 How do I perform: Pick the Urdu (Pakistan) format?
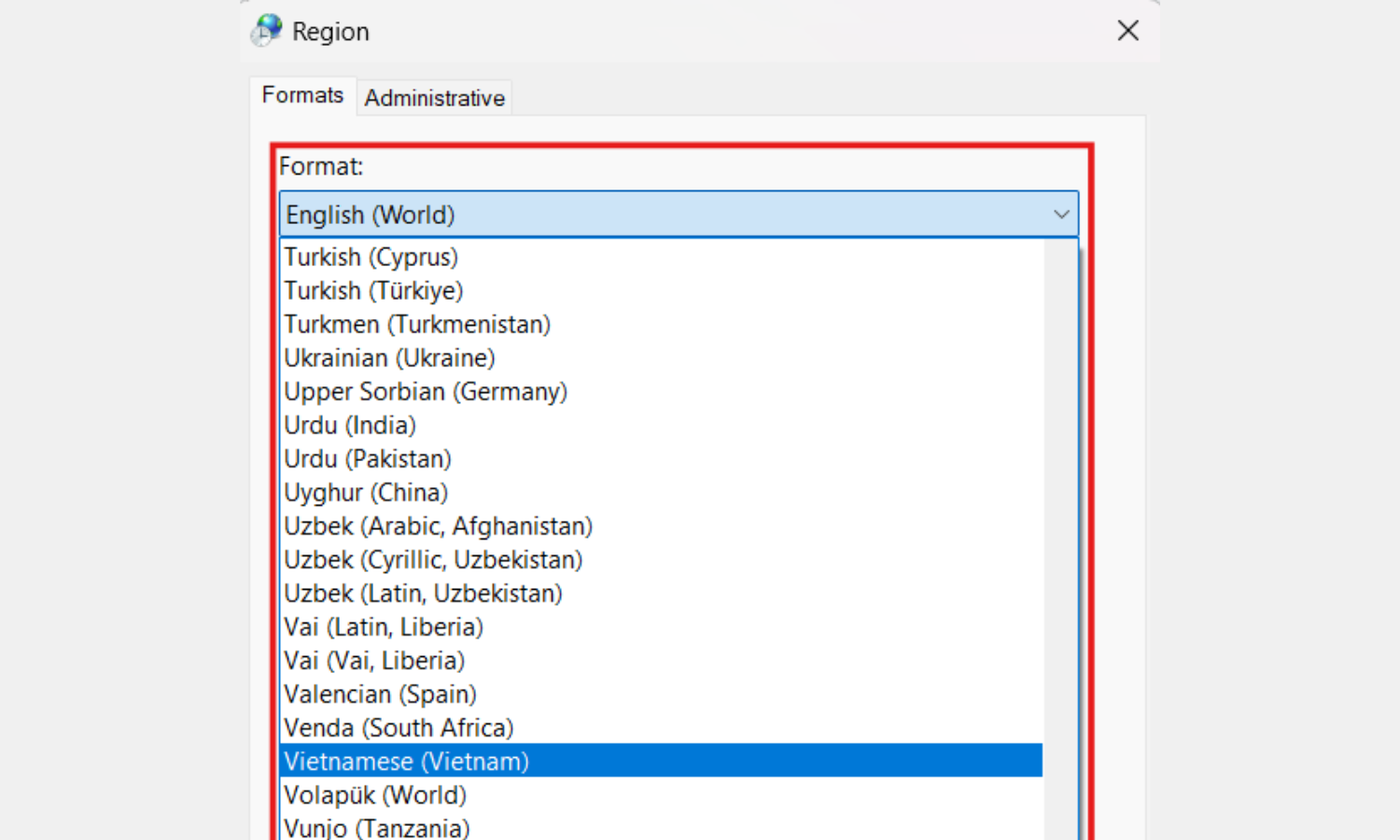(368, 459)
